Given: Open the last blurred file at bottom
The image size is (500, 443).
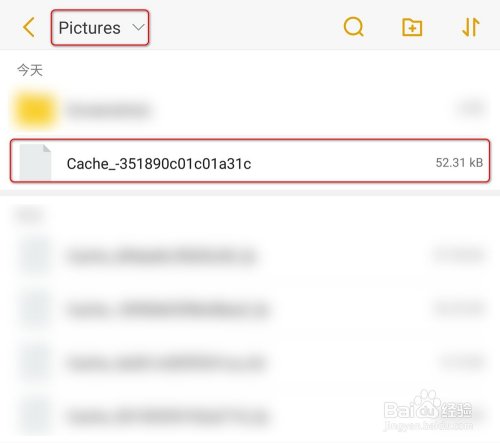Looking at the screenshot, I should pyautogui.click(x=250, y=417).
